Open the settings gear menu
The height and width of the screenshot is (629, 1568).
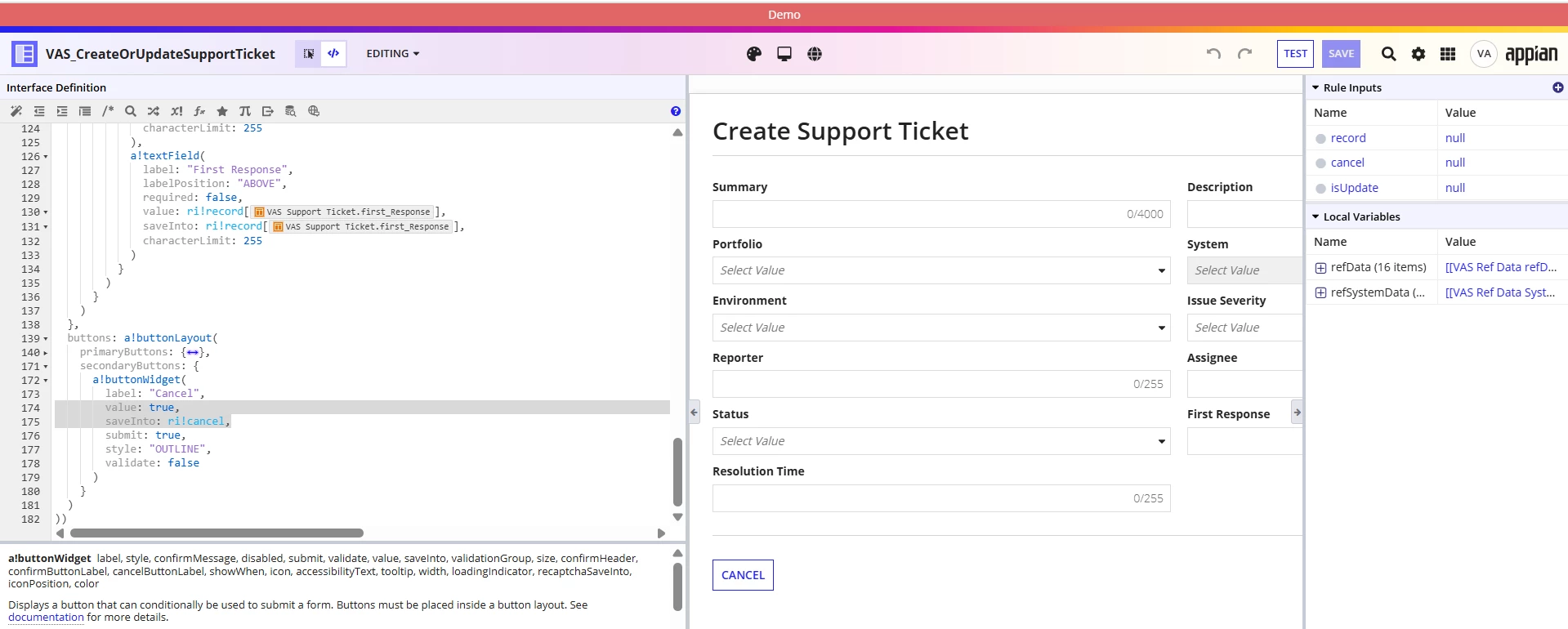[1418, 54]
